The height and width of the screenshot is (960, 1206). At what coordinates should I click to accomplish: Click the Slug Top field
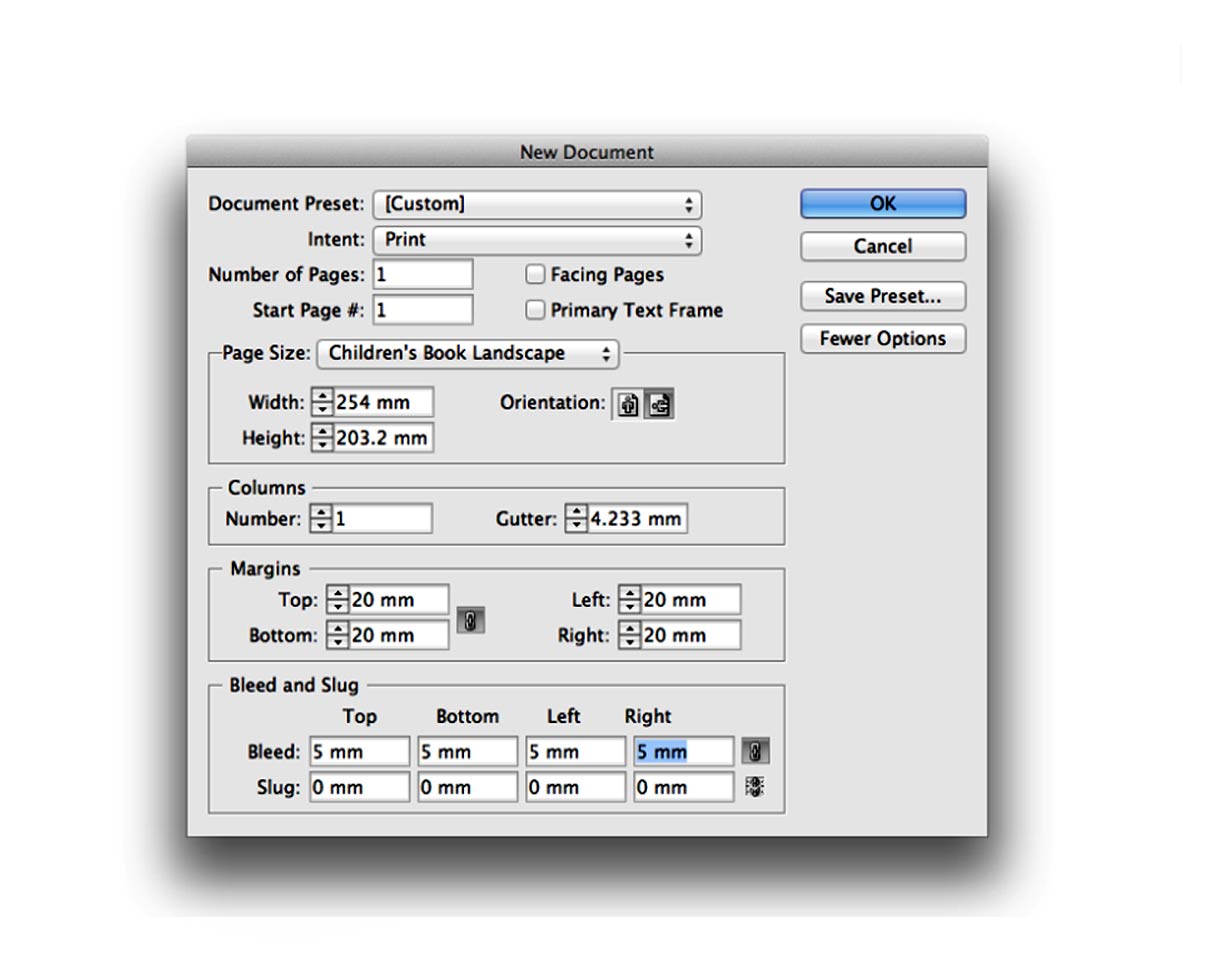360,787
